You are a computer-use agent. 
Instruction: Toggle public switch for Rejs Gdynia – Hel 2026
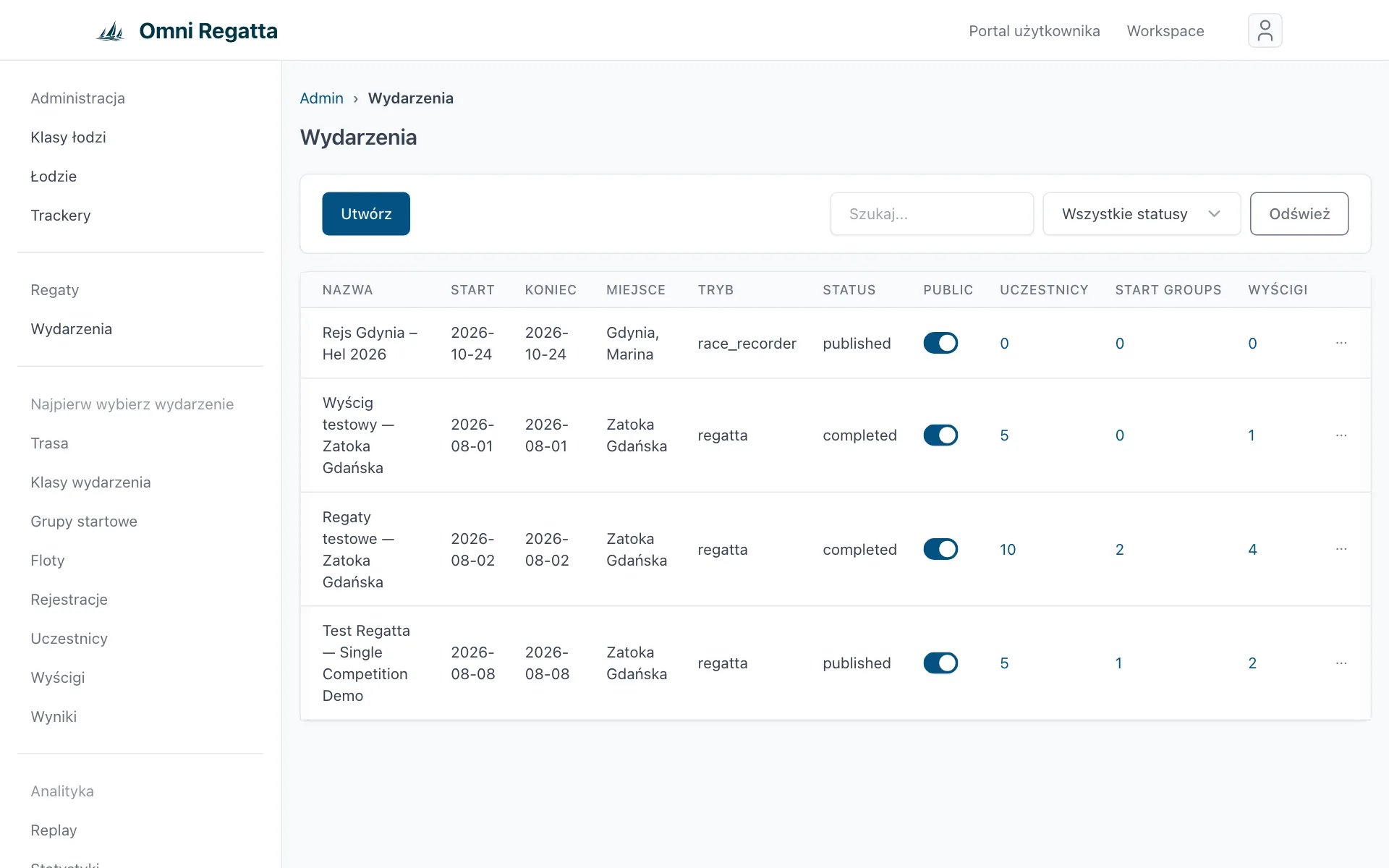tap(940, 343)
